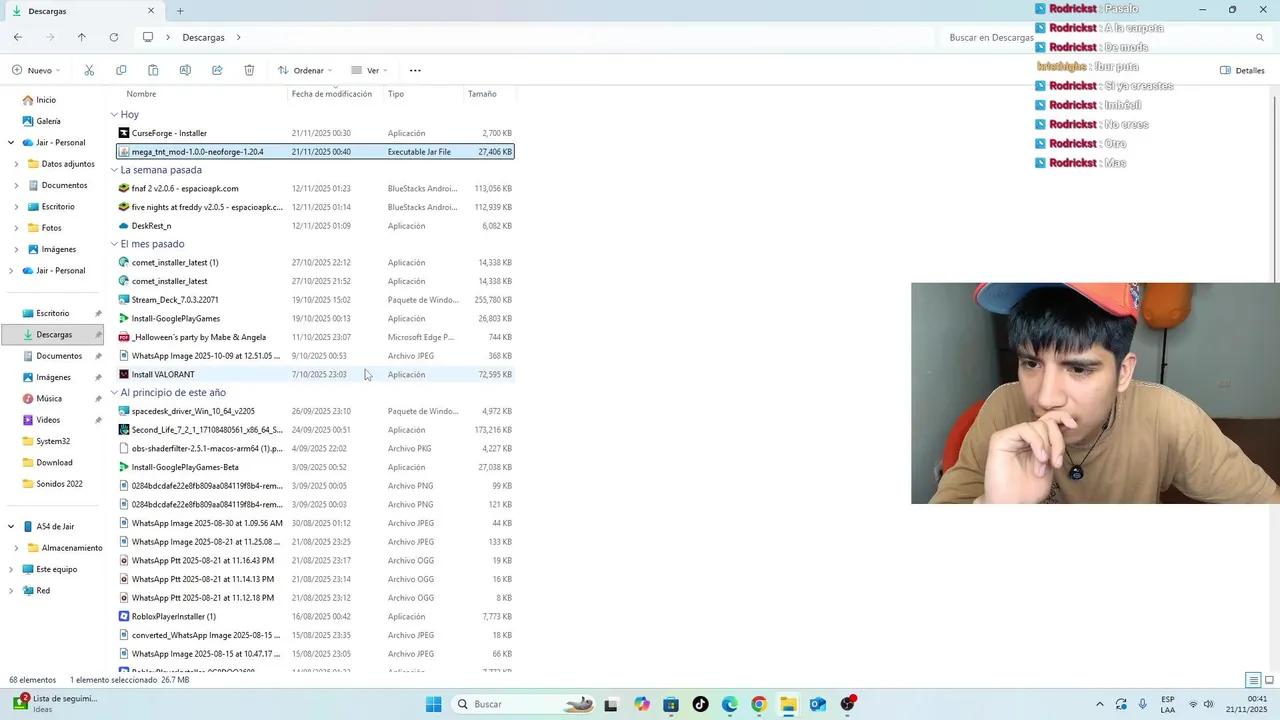
Task: Open the Ordenar dropdown
Action: pos(305,70)
